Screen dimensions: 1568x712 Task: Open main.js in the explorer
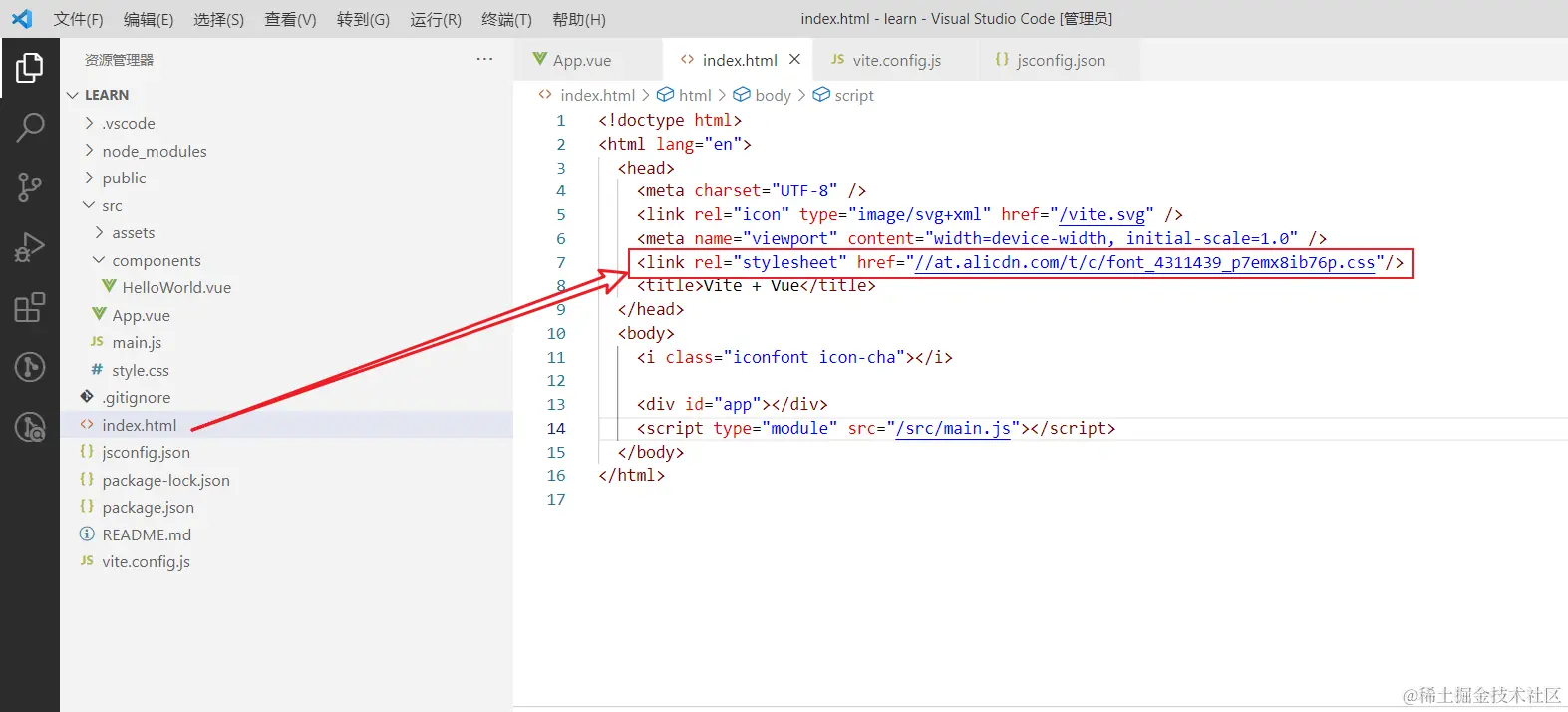click(x=137, y=342)
